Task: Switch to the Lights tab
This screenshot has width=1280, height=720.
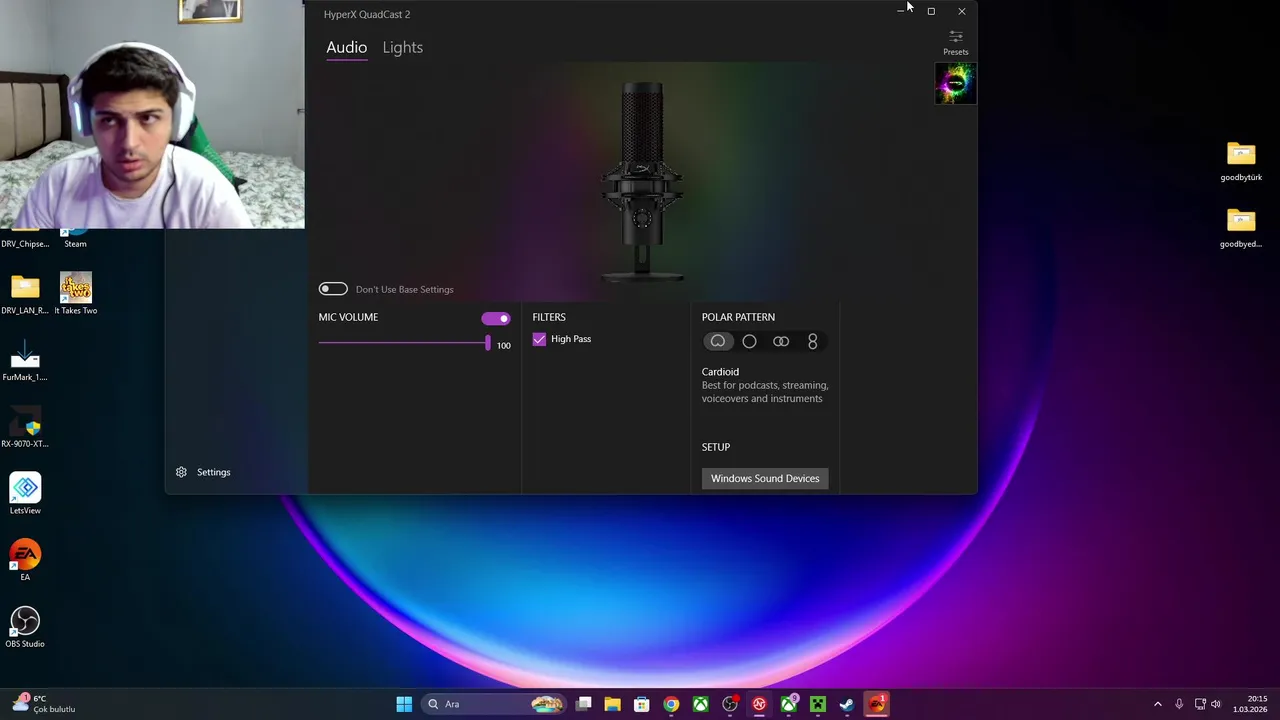Action: click(x=403, y=47)
